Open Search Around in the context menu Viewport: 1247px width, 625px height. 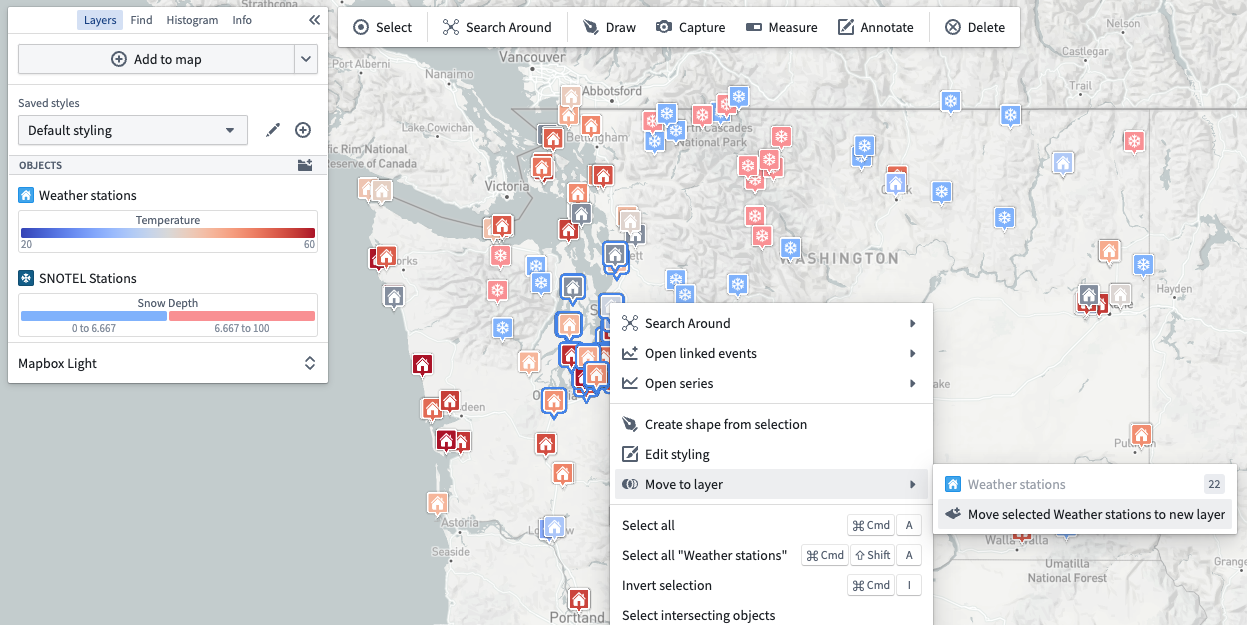pyautogui.click(x=771, y=323)
